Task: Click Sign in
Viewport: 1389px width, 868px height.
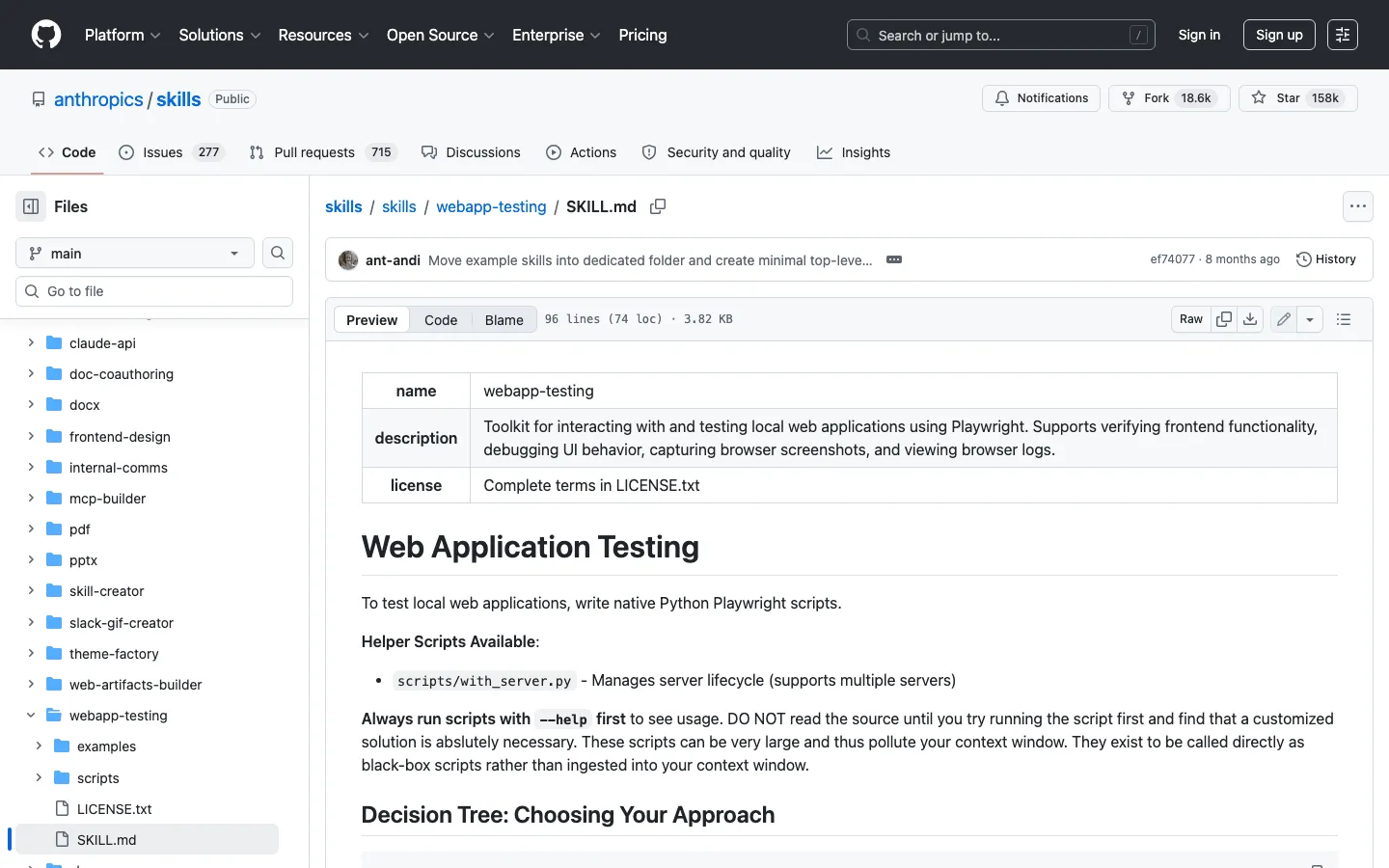Action: (x=1199, y=35)
